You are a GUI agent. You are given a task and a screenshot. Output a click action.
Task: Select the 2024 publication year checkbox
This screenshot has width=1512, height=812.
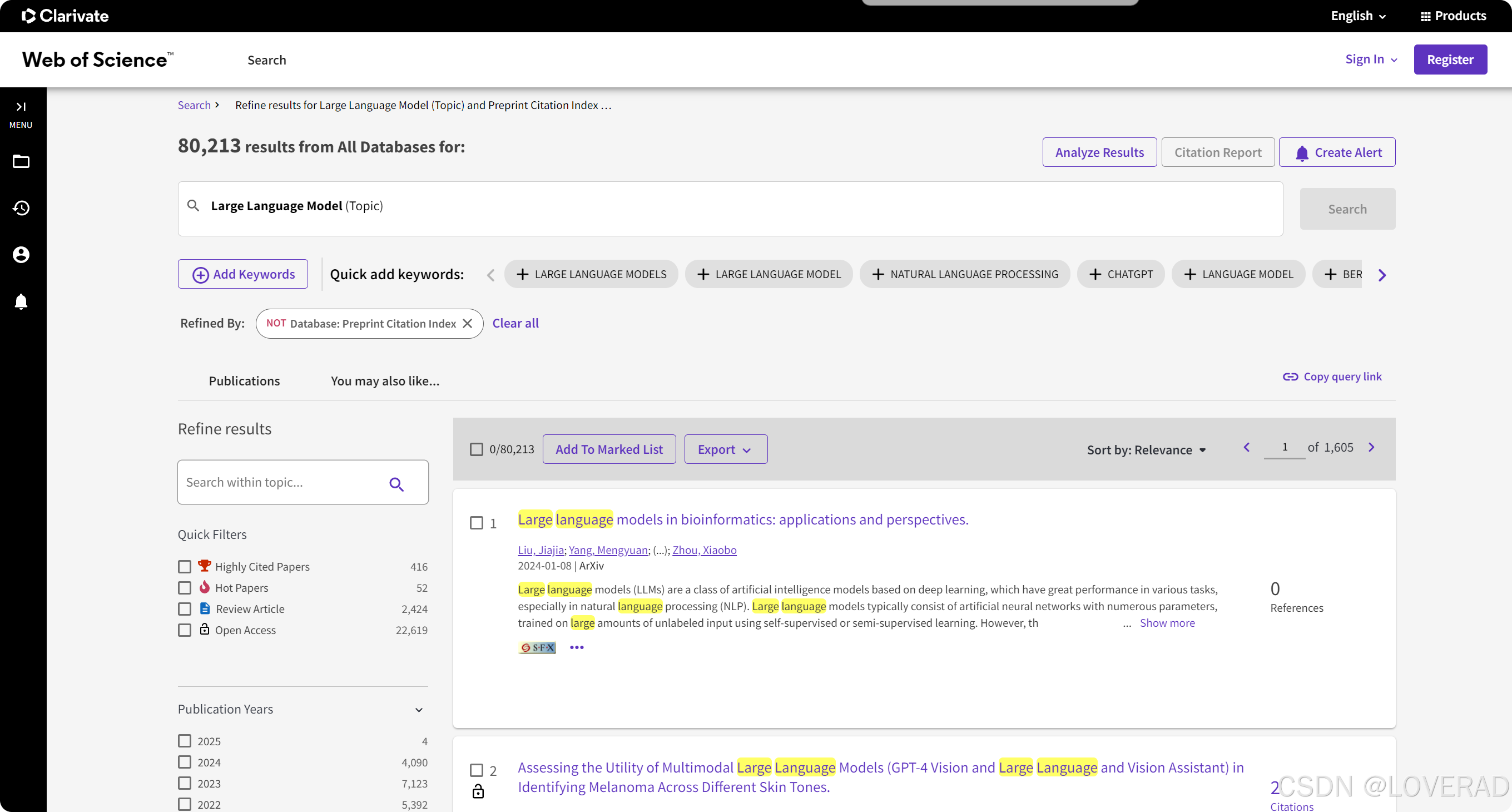coord(185,762)
